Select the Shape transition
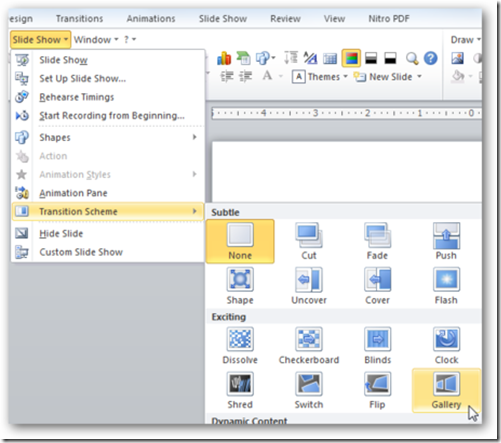Screen dimensions: 501x443 [x=240, y=286]
